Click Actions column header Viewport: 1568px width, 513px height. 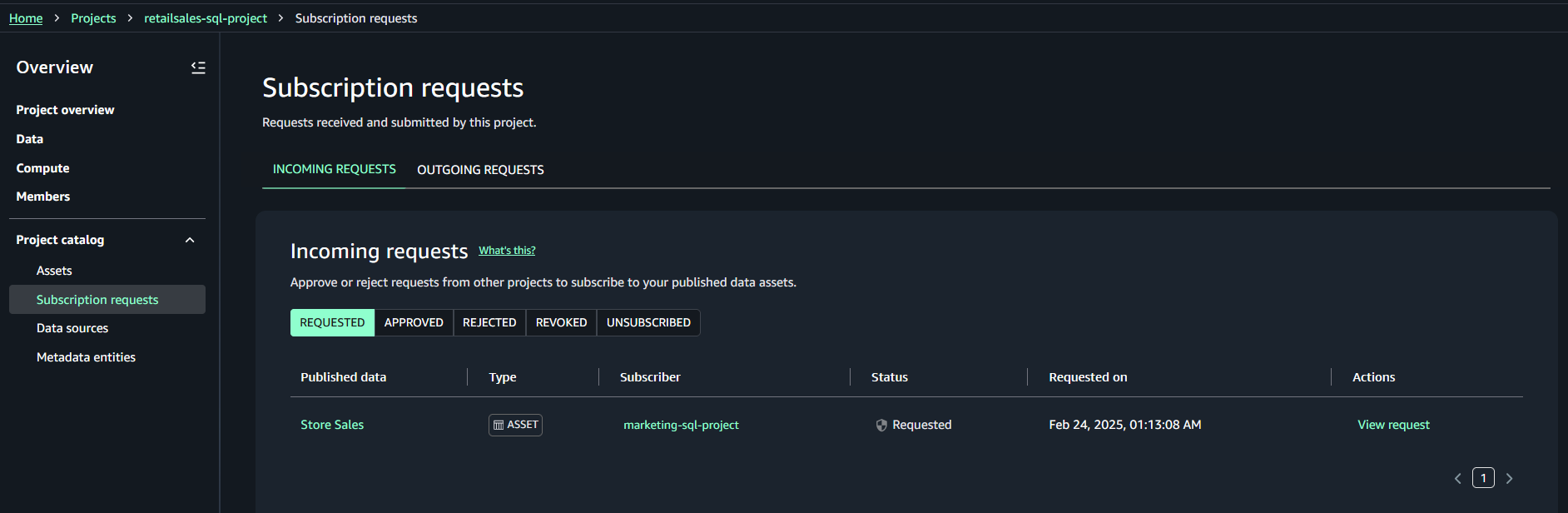tap(1374, 377)
